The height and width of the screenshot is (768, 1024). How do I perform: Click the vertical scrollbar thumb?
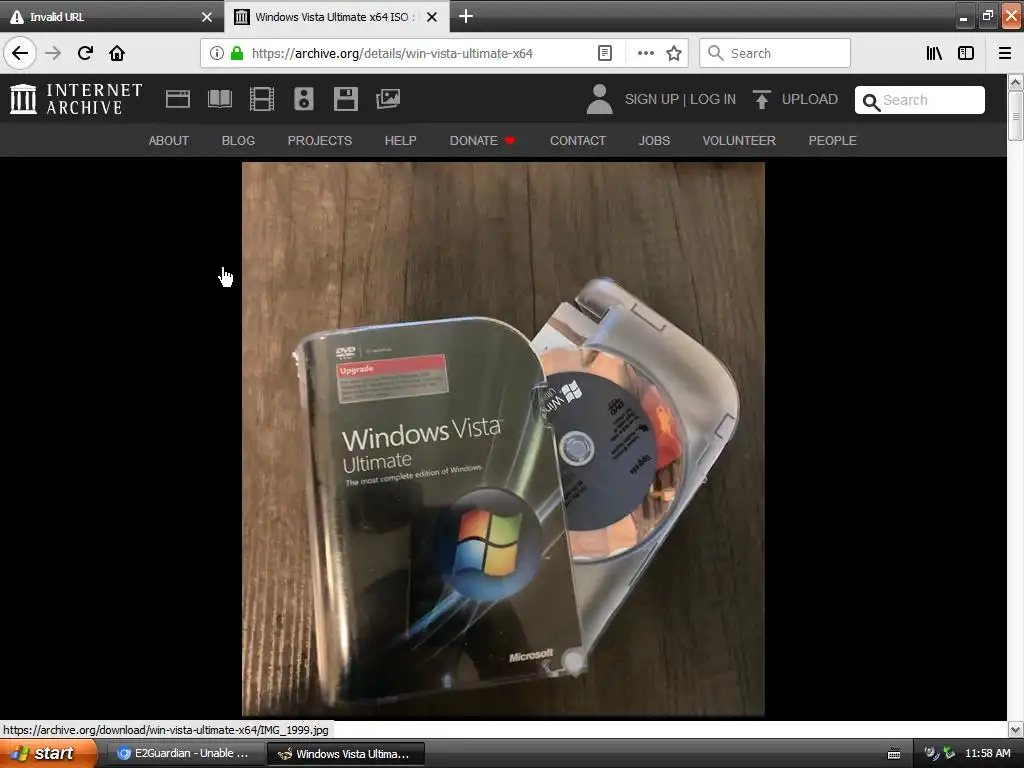pyautogui.click(x=1015, y=116)
